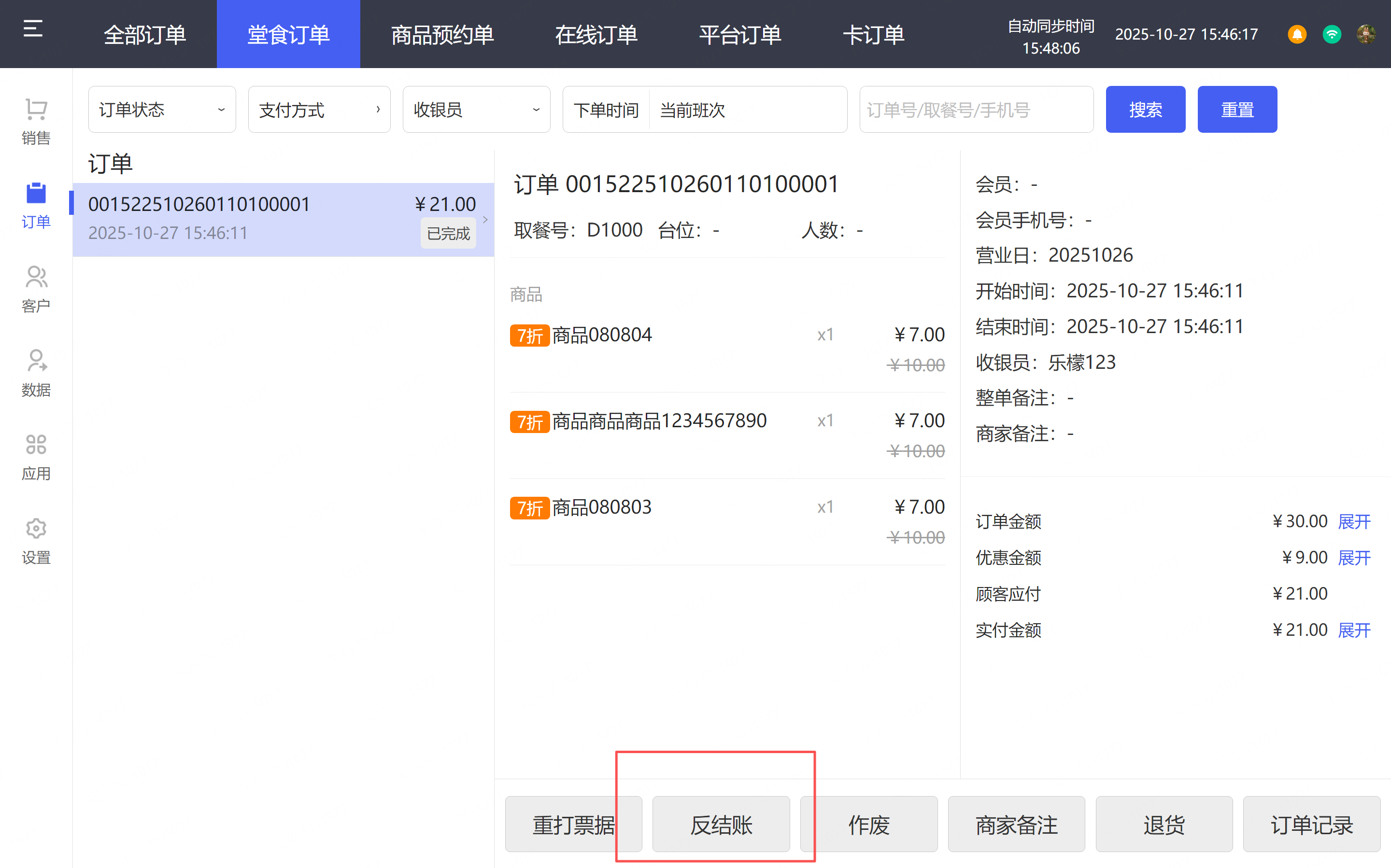Viewport: 1391px width, 868px height.
Task: Open the Settings gear icon in sidebar
Action: point(36,529)
